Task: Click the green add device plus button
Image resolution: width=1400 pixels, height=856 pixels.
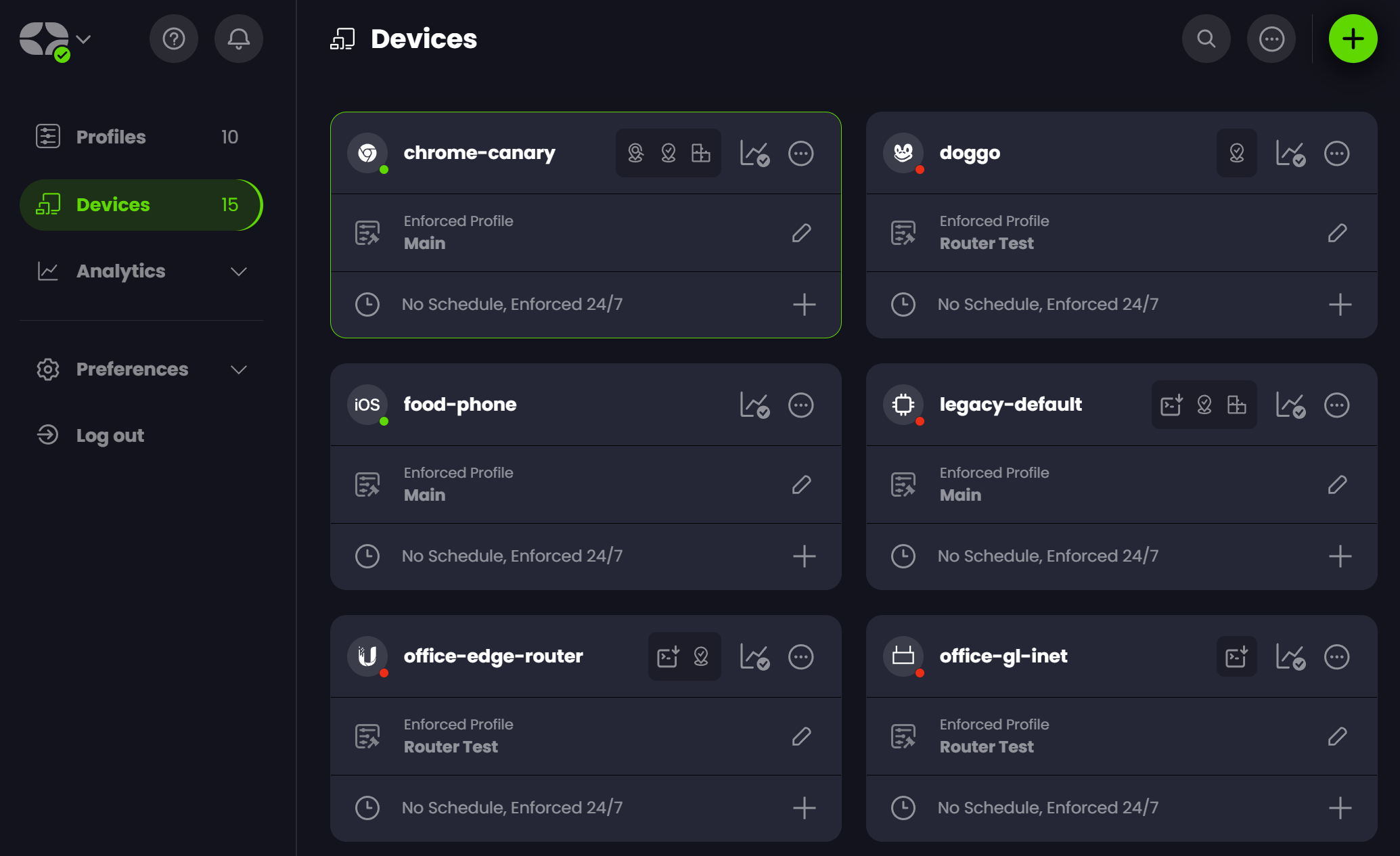Action: pos(1353,39)
